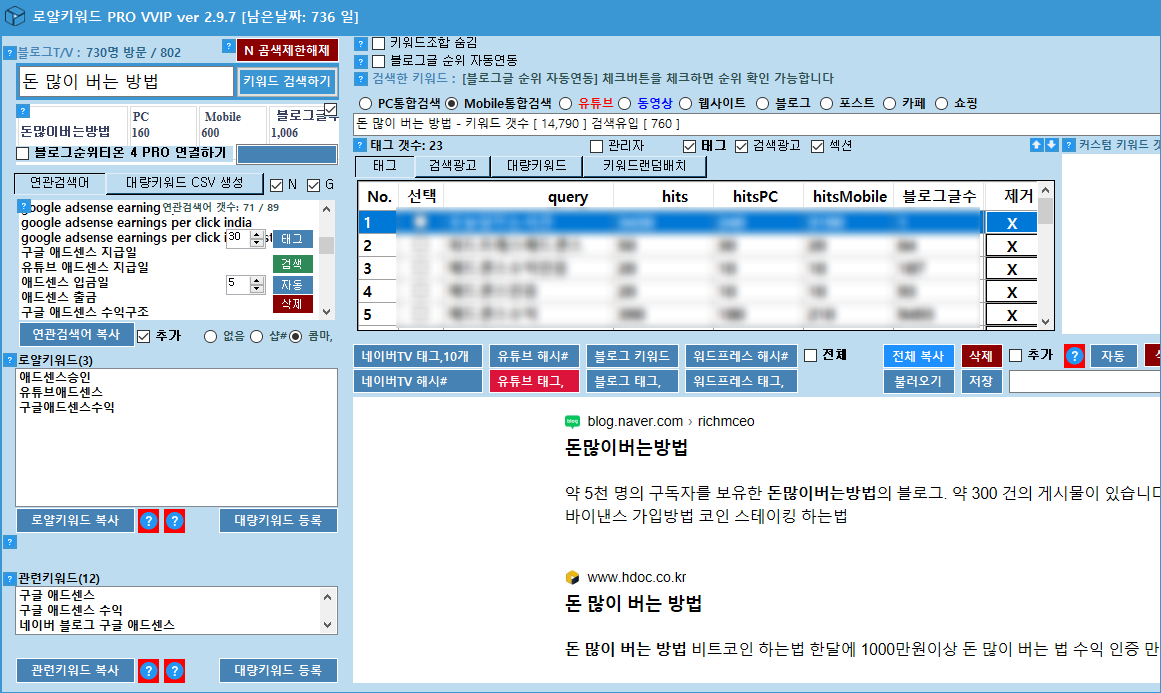Uncheck the 섹션 checkbox
Screen dimensions: 1161x693
817,147
